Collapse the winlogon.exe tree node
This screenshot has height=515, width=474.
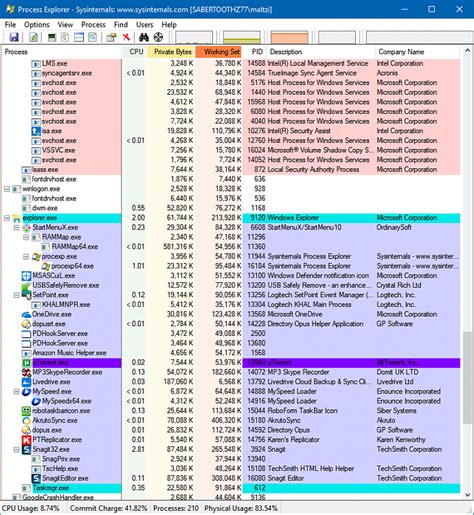point(7,189)
